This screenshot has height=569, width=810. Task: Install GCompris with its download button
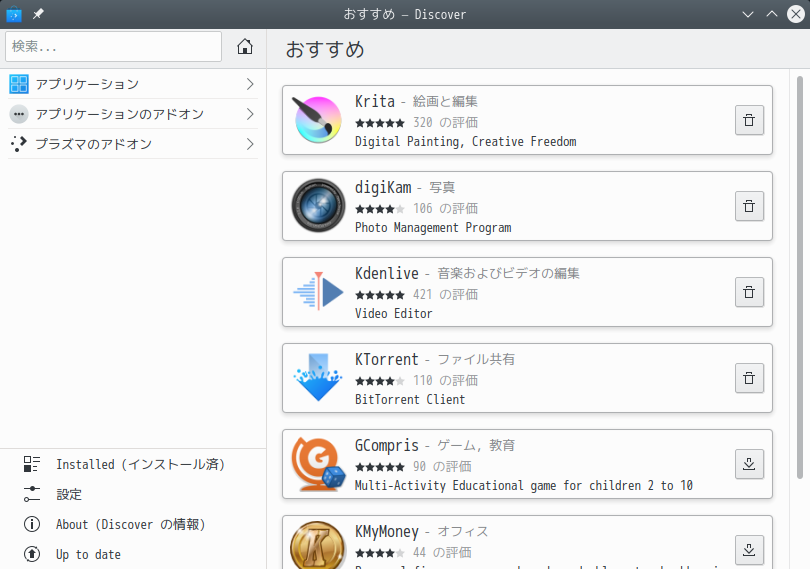click(749, 464)
